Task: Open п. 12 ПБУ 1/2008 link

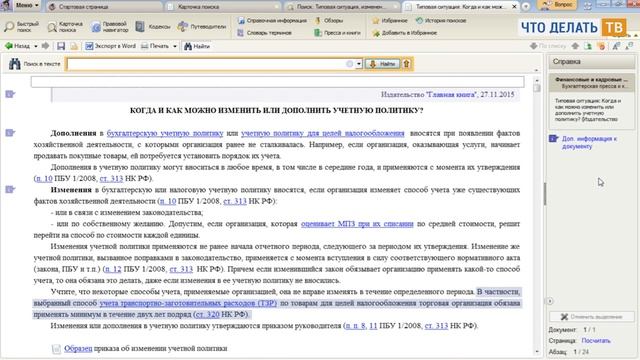Action: [x=113, y=269]
